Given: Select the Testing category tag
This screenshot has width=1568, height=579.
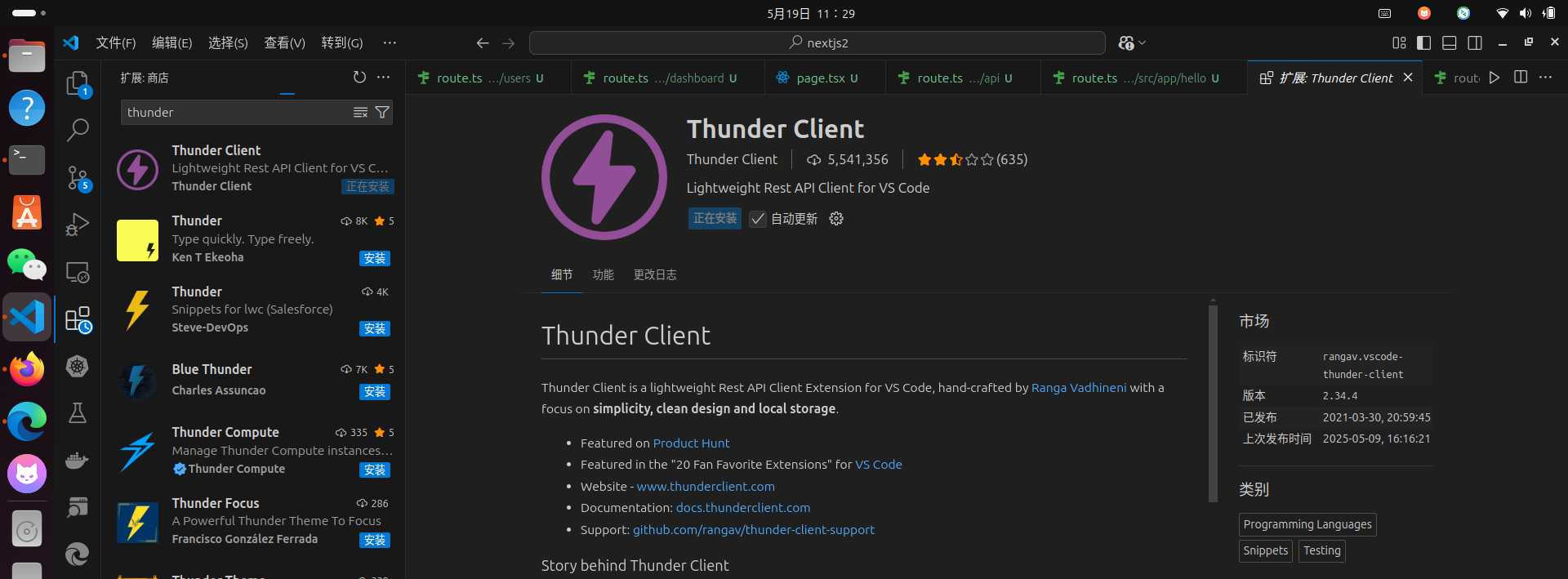Looking at the screenshot, I should pos(1322,550).
